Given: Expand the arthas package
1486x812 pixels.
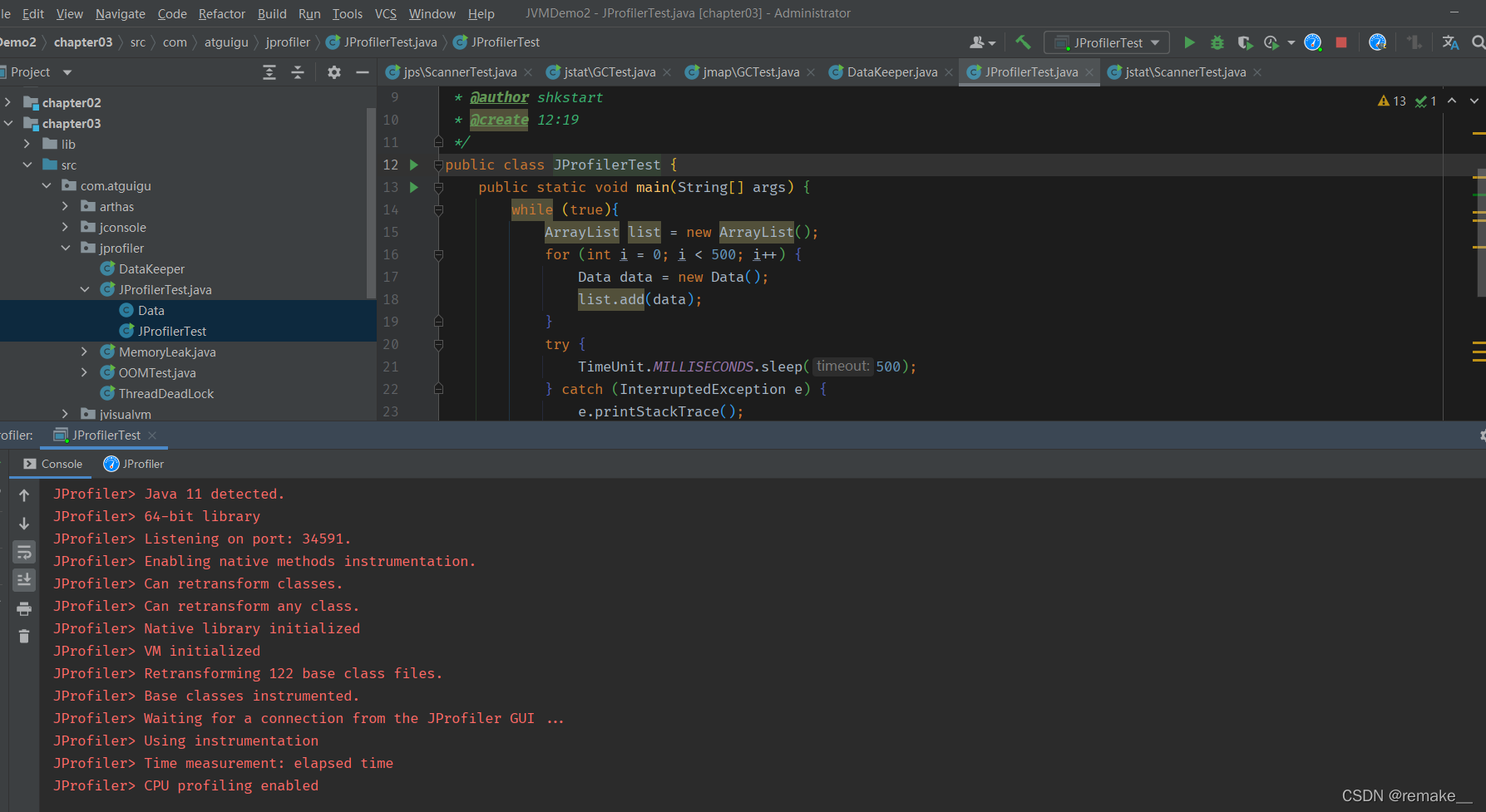Looking at the screenshot, I should pos(65,206).
